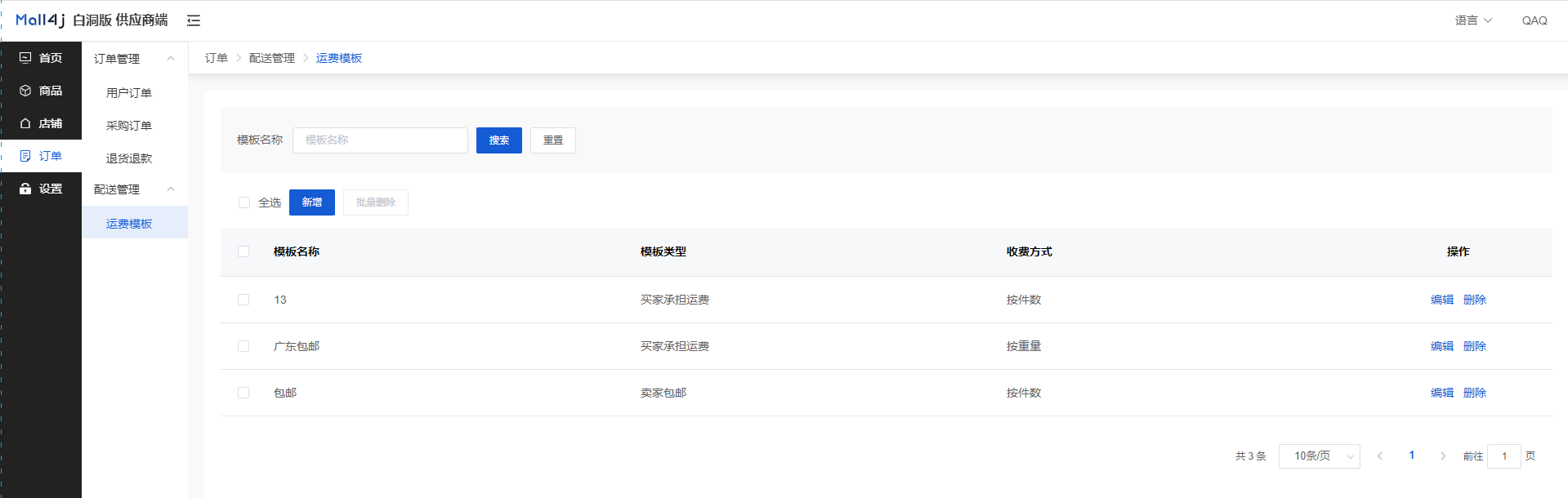The width and height of the screenshot is (1568, 498).
Task: Click the 收费方式 column header
Action: (1030, 251)
